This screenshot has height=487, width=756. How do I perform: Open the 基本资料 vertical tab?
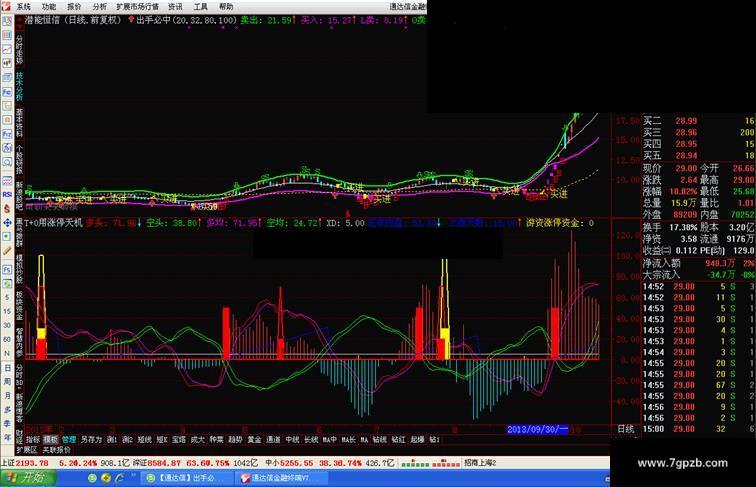(19, 123)
